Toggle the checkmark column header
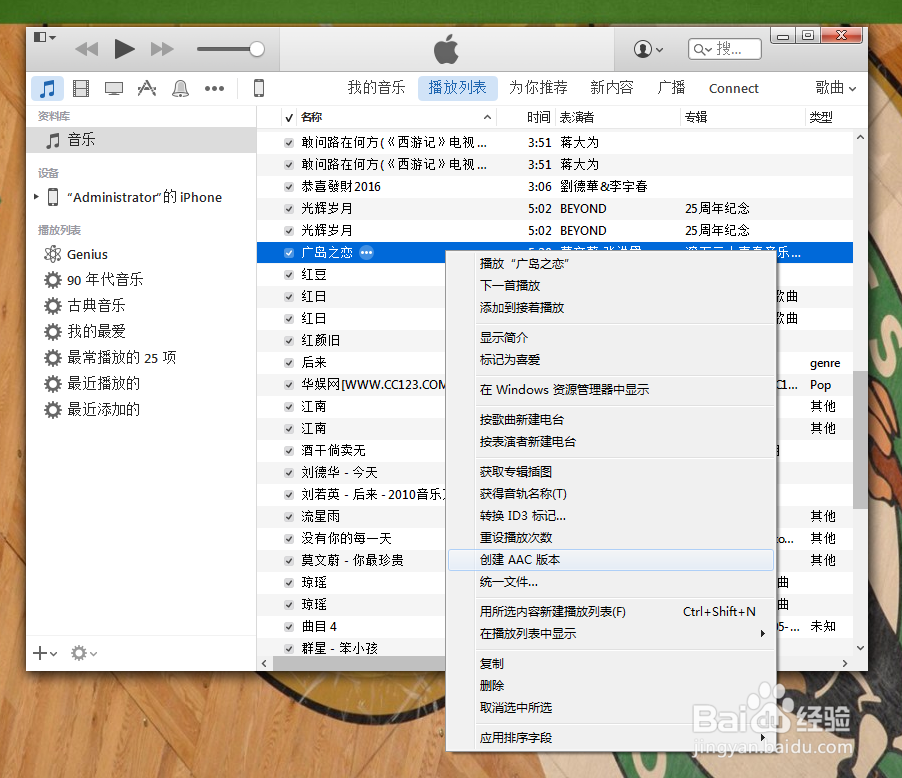 pyautogui.click(x=289, y=118)
